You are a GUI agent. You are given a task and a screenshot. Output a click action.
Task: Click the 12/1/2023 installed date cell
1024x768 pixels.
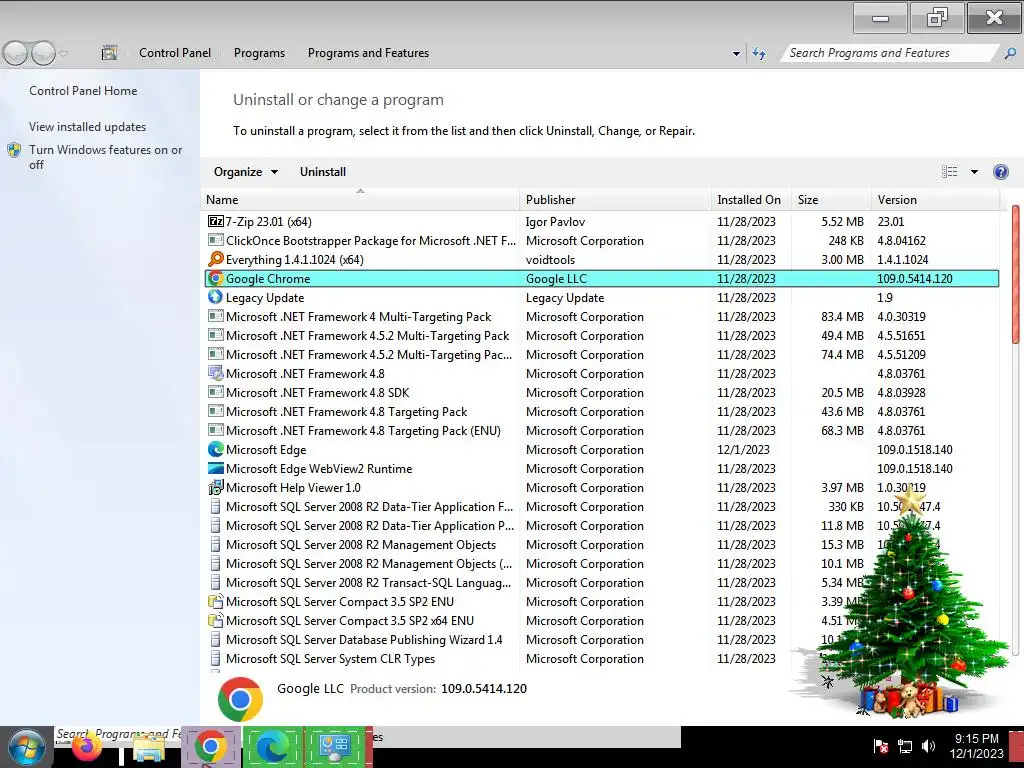743,449
